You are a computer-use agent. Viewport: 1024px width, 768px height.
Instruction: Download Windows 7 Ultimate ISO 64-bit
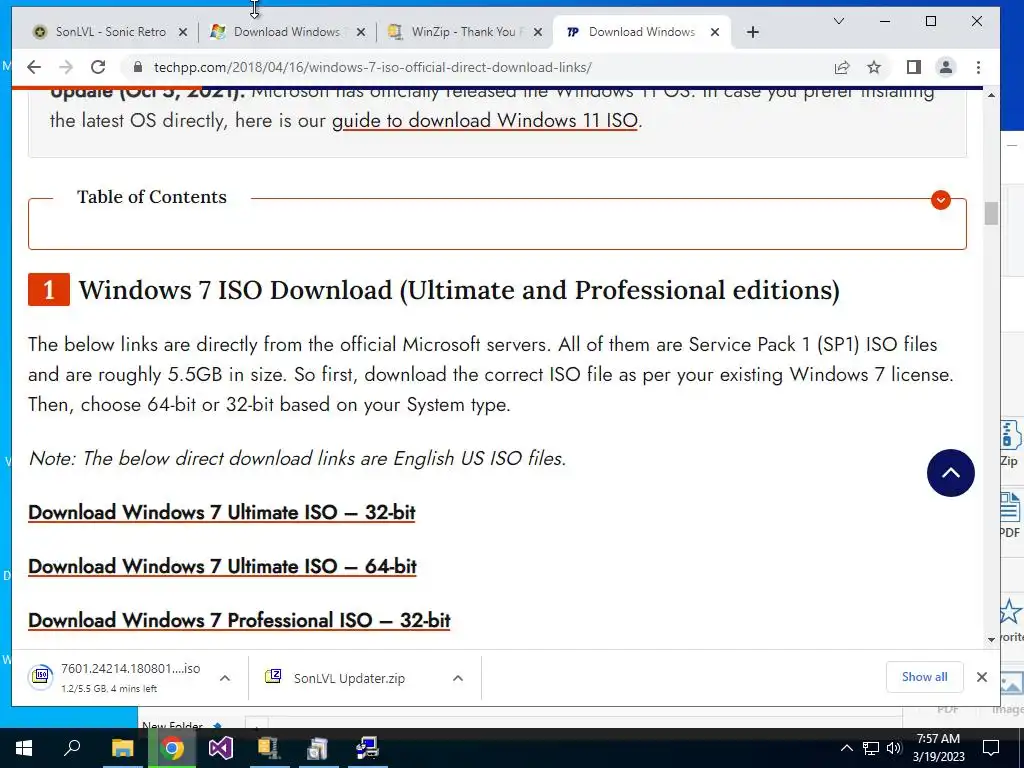222,567
